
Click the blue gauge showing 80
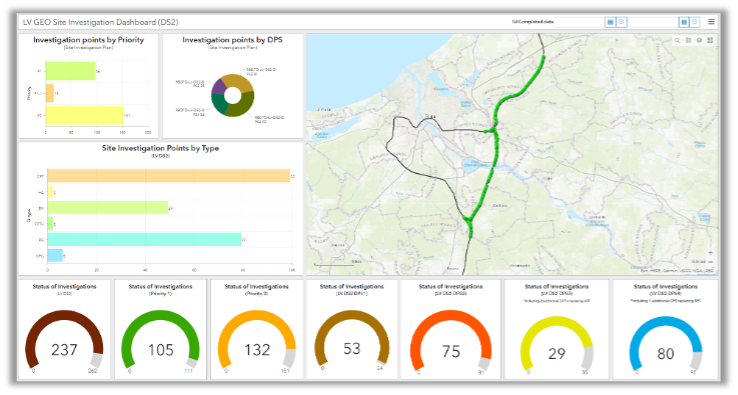coord(666,343)
